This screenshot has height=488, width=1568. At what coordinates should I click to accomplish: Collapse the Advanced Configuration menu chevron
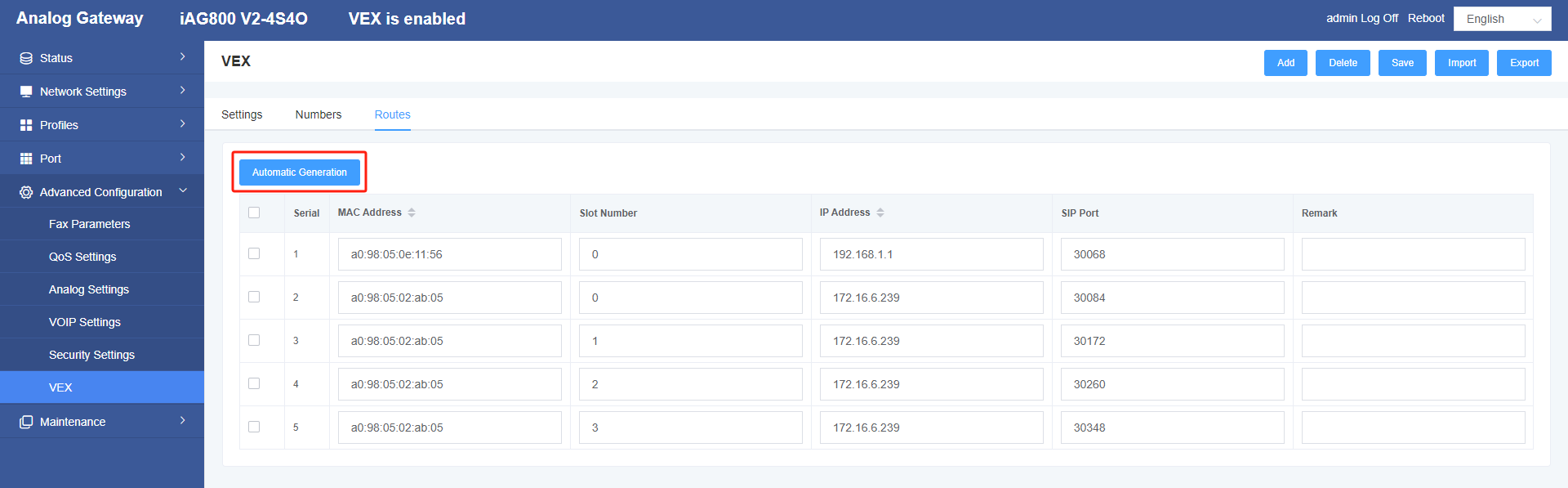point(183,190)
